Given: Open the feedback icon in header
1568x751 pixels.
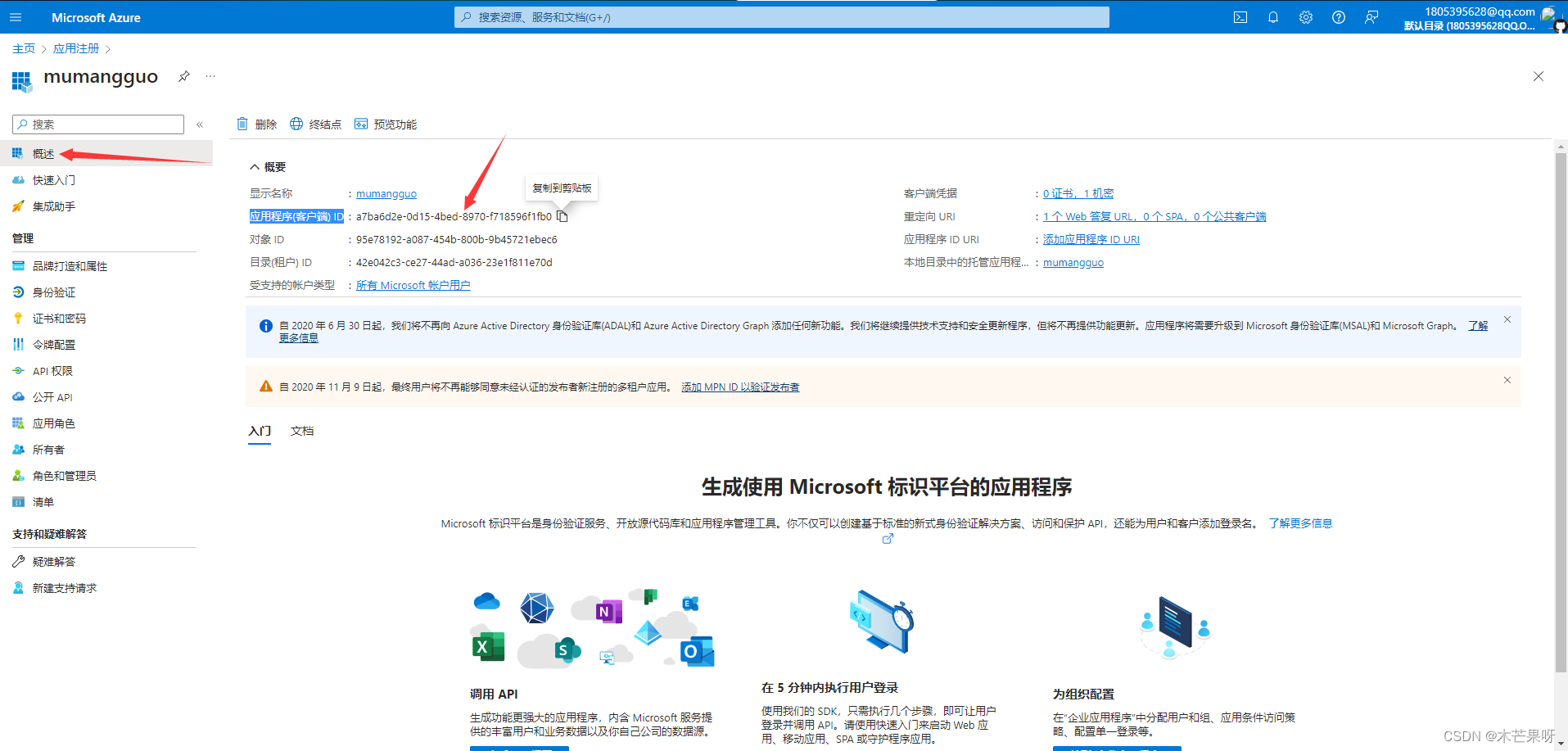Looking at the screenshot, I should click(1371, 17).
